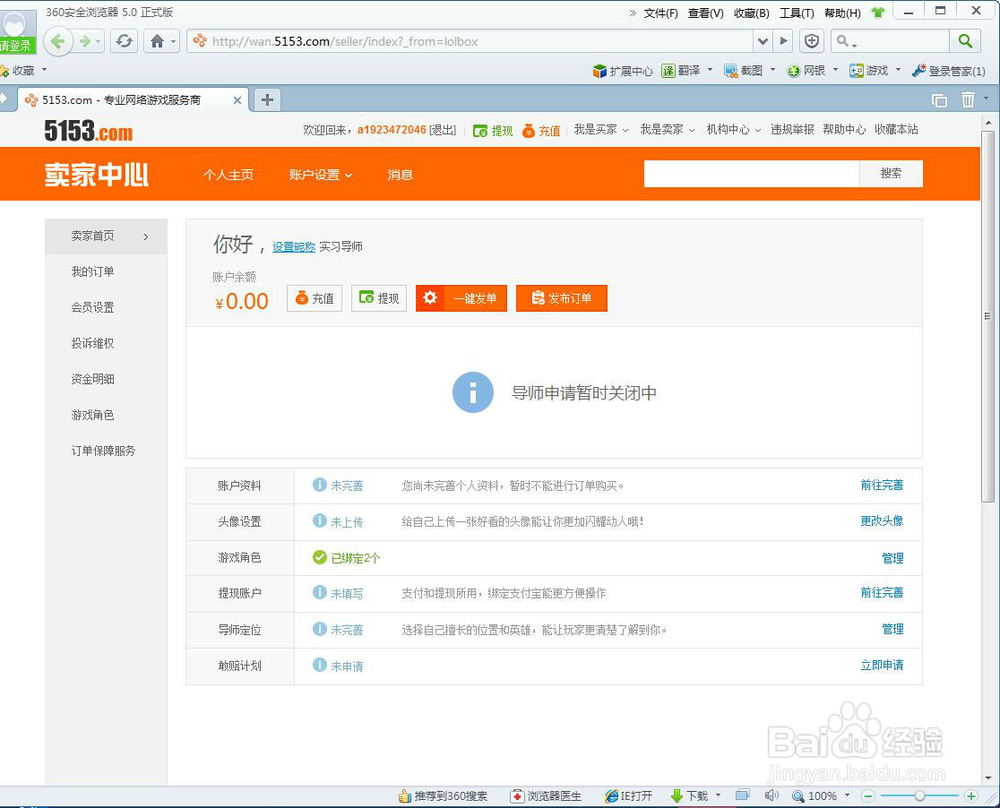Open the 游戏 toolbar dropdown arrow
The width and height of the screenshot is (1000, 808).
point(898,70)
